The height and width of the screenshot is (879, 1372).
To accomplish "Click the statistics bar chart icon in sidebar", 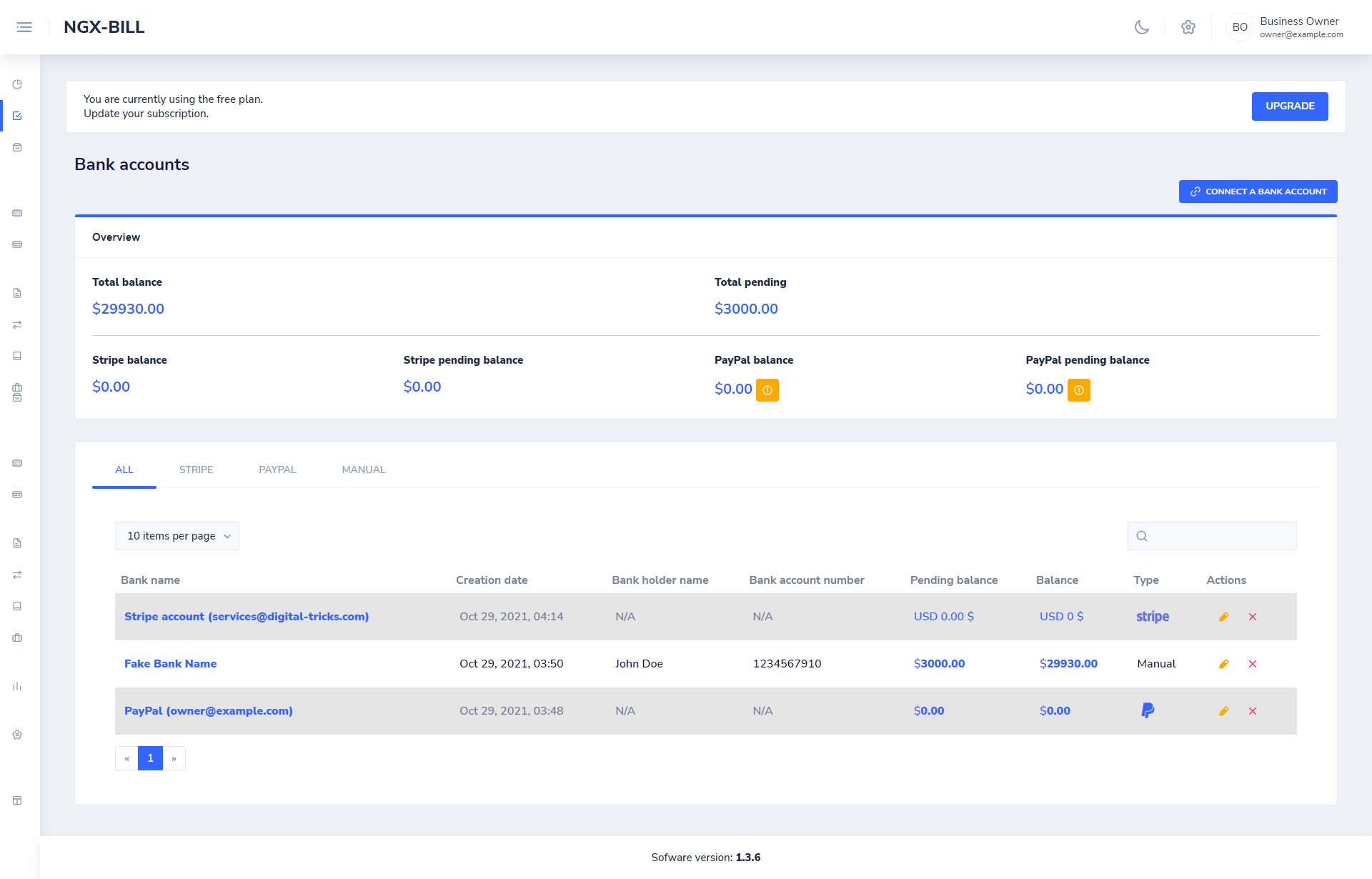I will (x=17, y=687).
